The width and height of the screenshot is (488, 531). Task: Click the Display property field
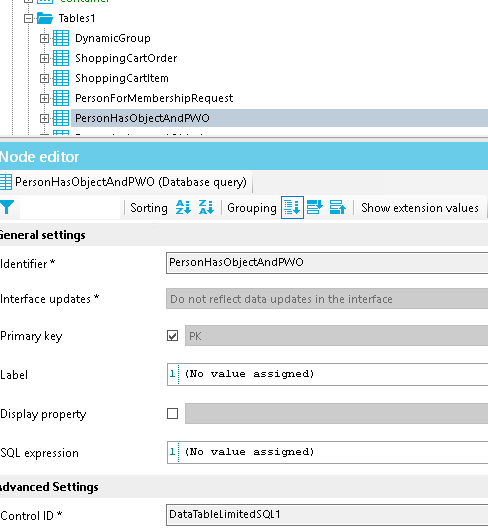(x=337, y=413)
